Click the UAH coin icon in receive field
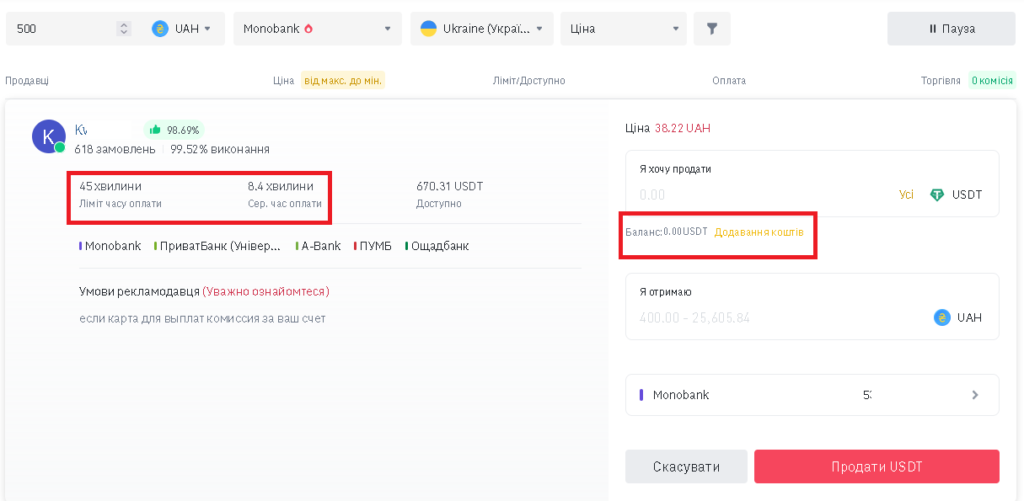1024x501 pixels. (x=942, y=318)
